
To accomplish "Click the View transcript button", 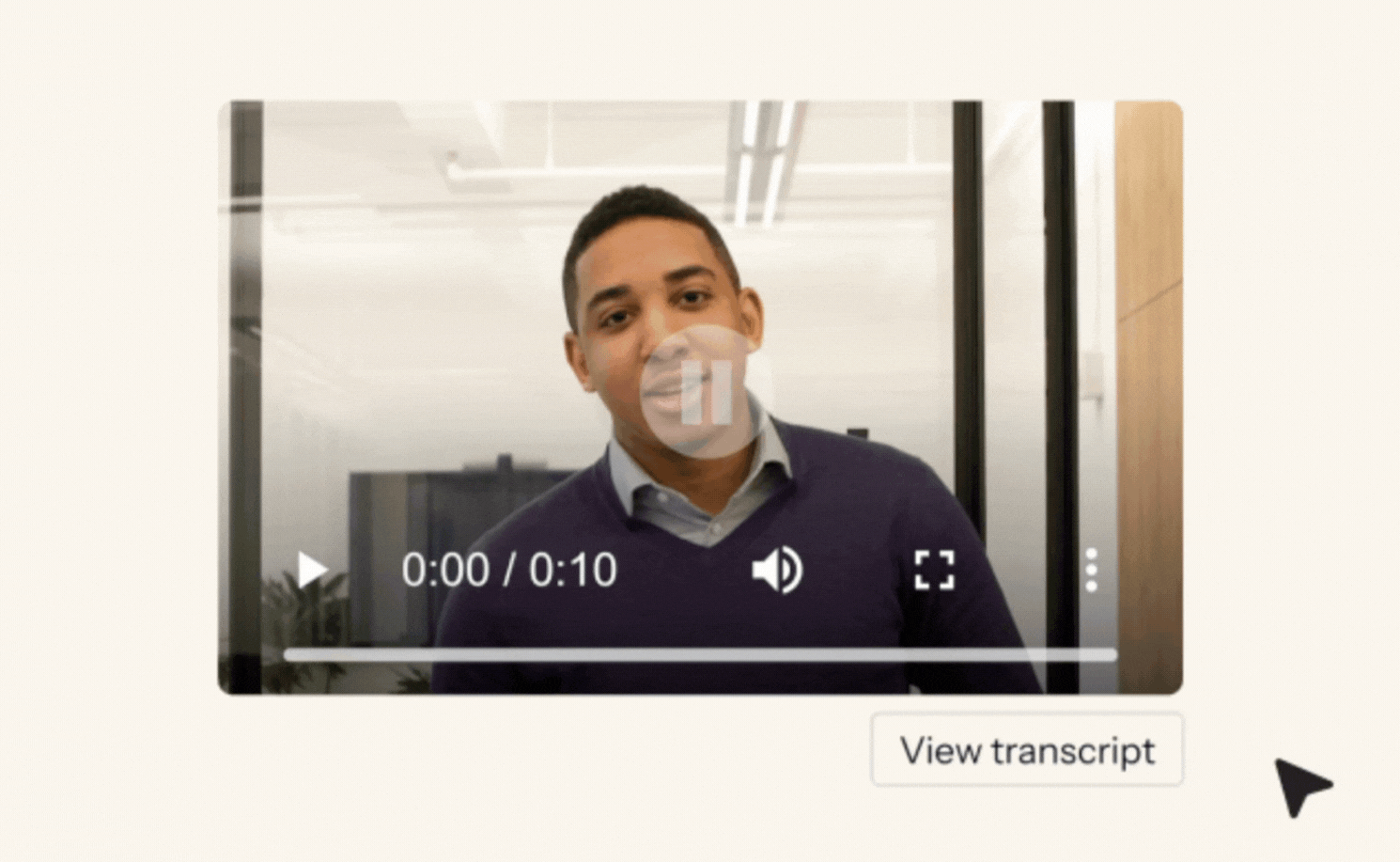I will pos(1027,750).
